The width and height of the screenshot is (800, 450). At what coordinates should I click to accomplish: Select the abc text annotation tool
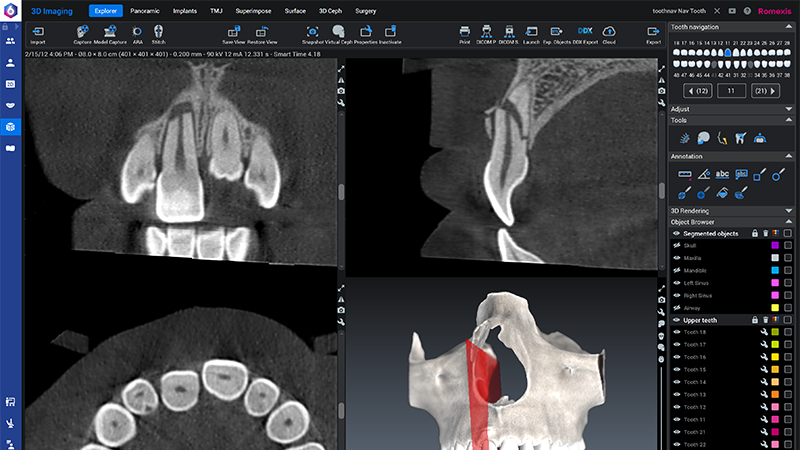722,174
